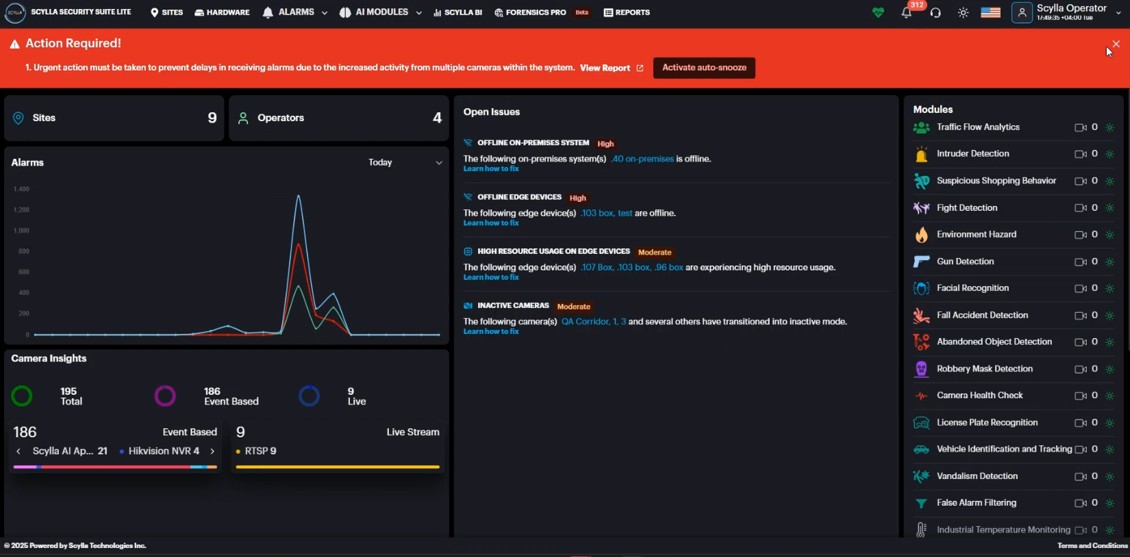
Task: Open the View Report link
Action: pyautogui.click(x=611, y=68)
